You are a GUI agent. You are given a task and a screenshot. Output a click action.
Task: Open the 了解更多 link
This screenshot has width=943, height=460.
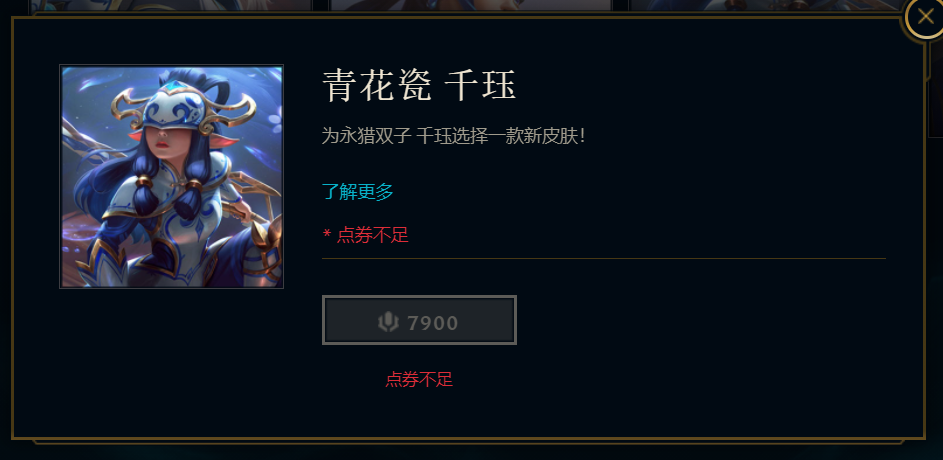(x=358, y=192)
